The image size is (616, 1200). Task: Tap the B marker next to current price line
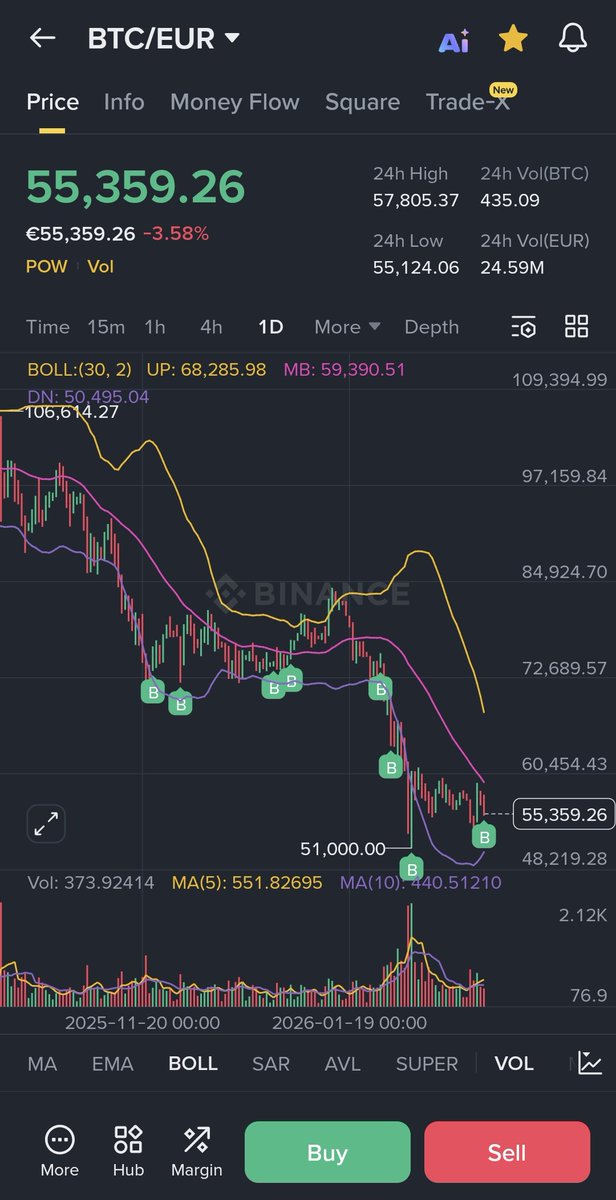click(x=484, y=836)
